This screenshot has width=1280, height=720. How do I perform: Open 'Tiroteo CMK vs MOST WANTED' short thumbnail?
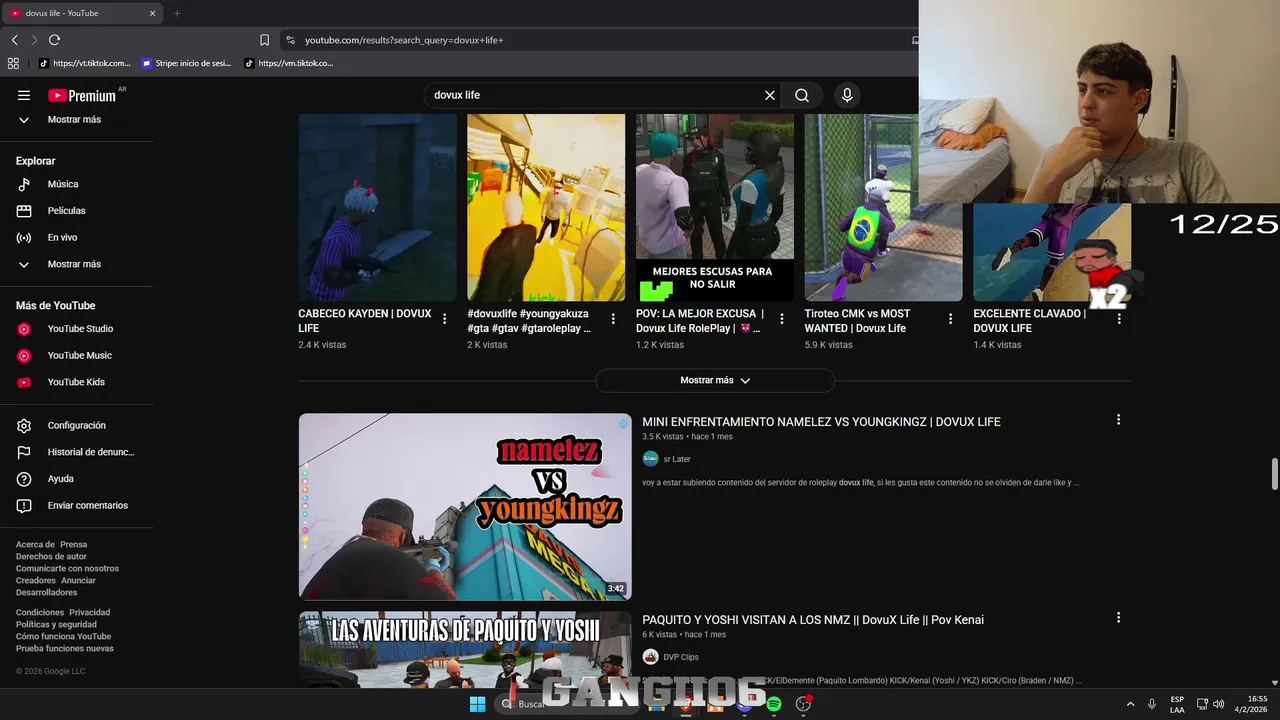pos(883,207)
